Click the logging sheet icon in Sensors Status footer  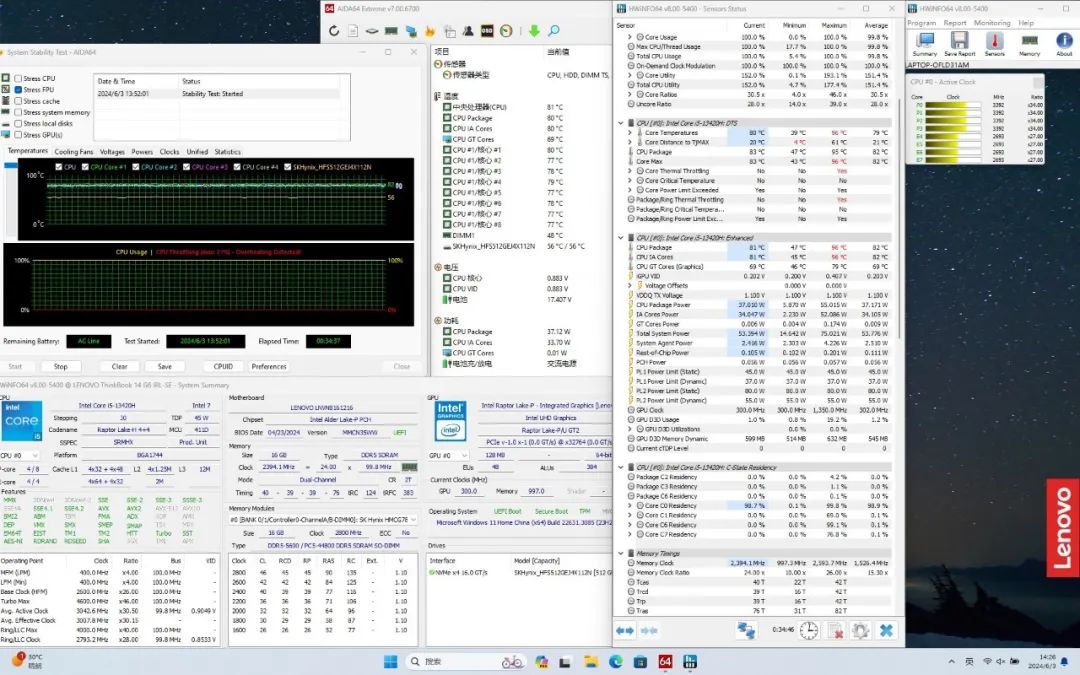coord(835,630)
